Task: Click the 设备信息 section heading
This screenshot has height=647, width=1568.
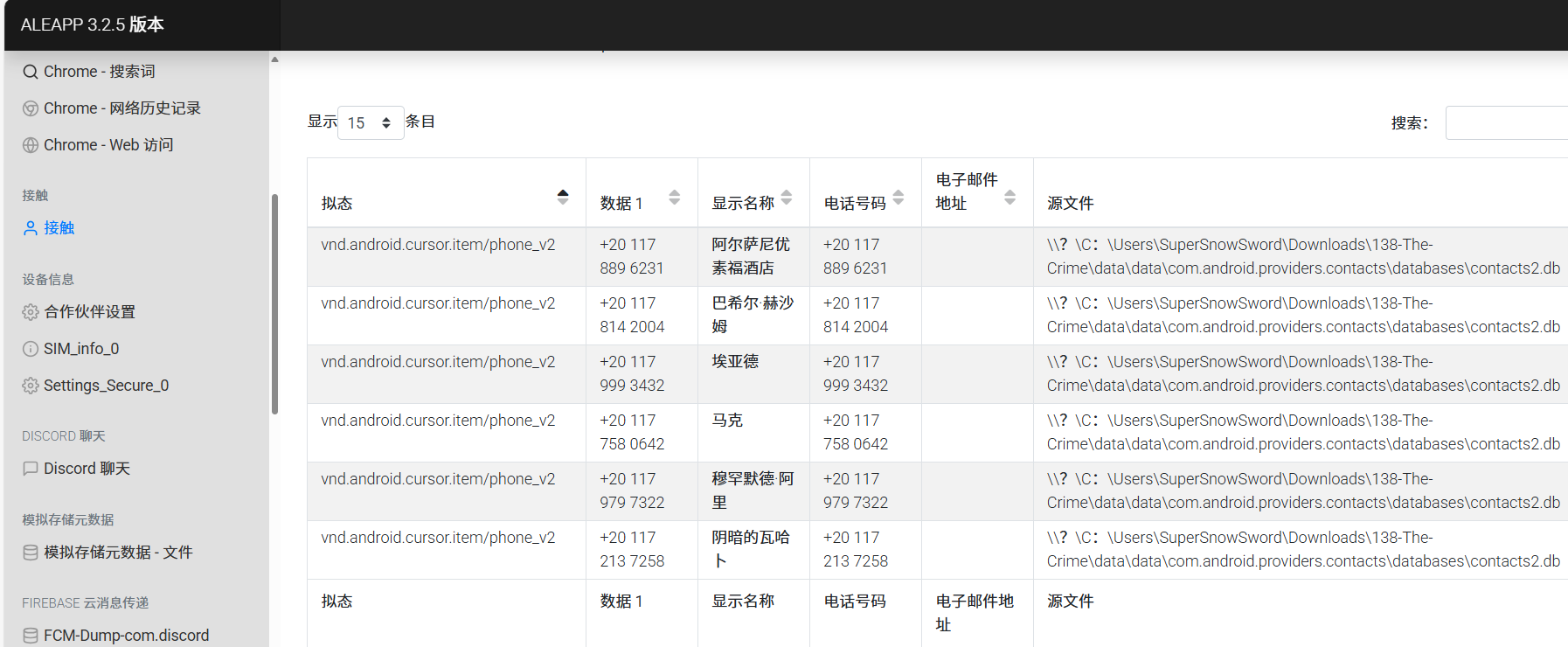Action: 48,280
